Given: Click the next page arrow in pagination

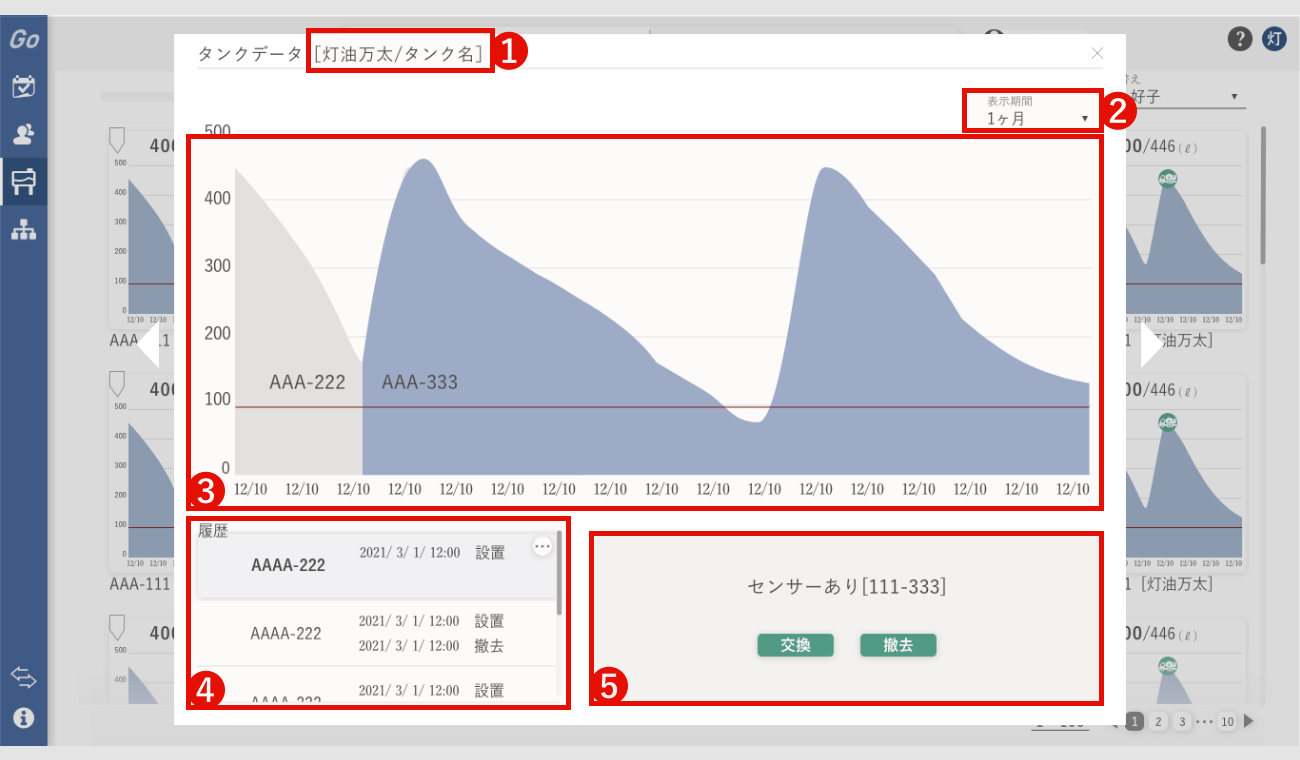Looking at the screenshot, I should (x=1248, y=721).
